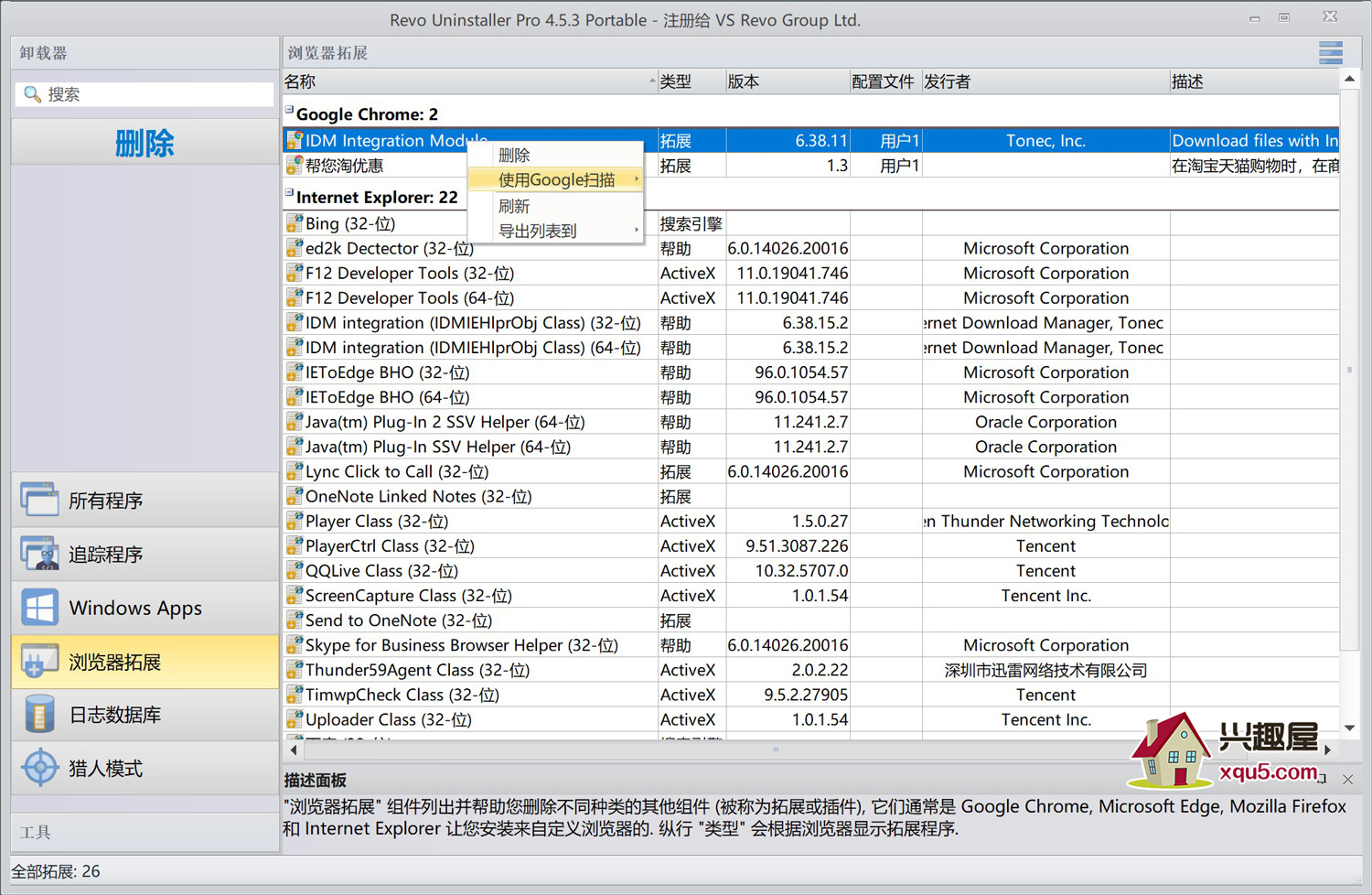Open the All Programs (所有程序) icon

[x=39, y=500]
